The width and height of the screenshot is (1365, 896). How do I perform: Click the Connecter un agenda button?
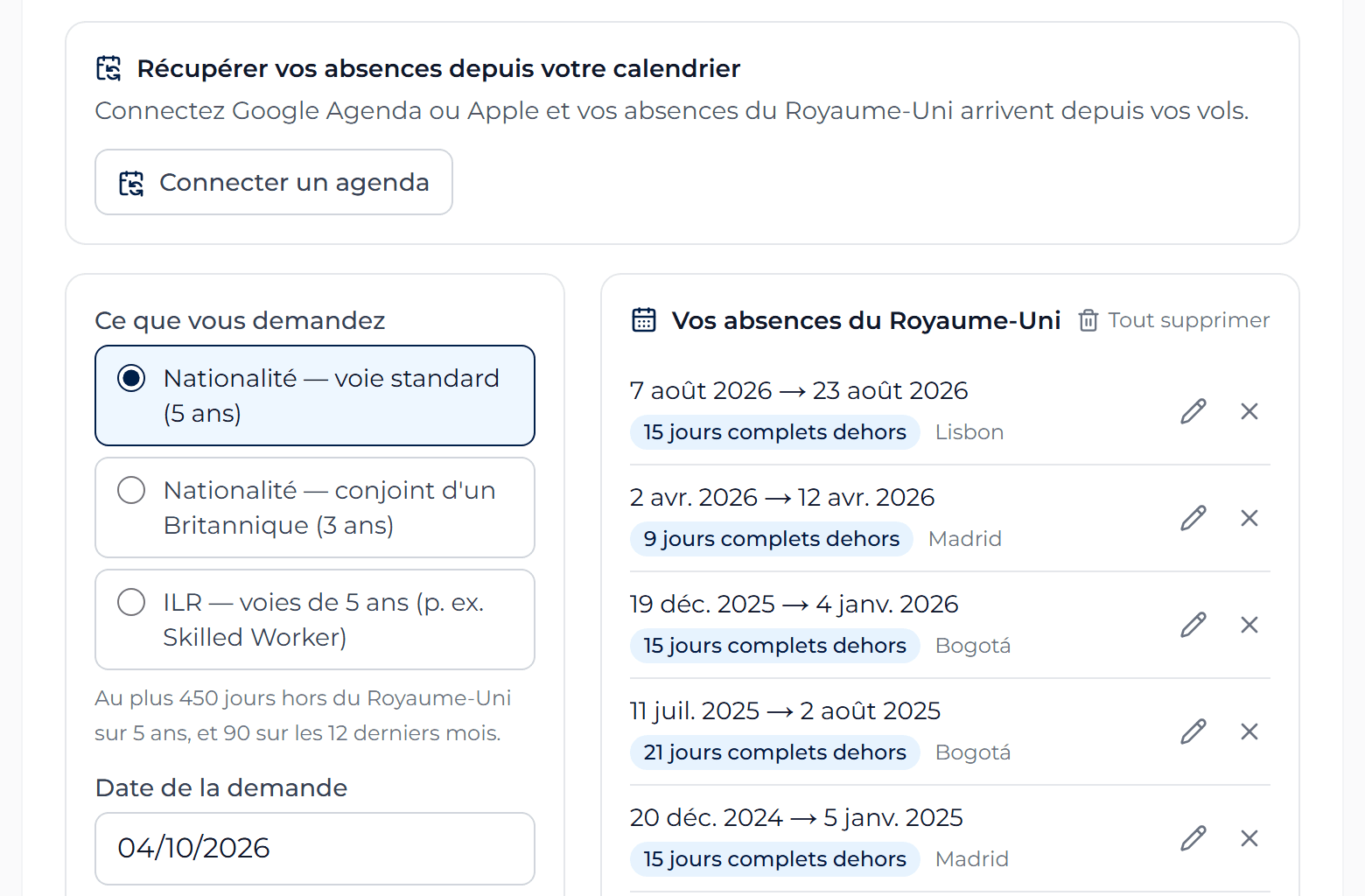click(x=274, y=182)
